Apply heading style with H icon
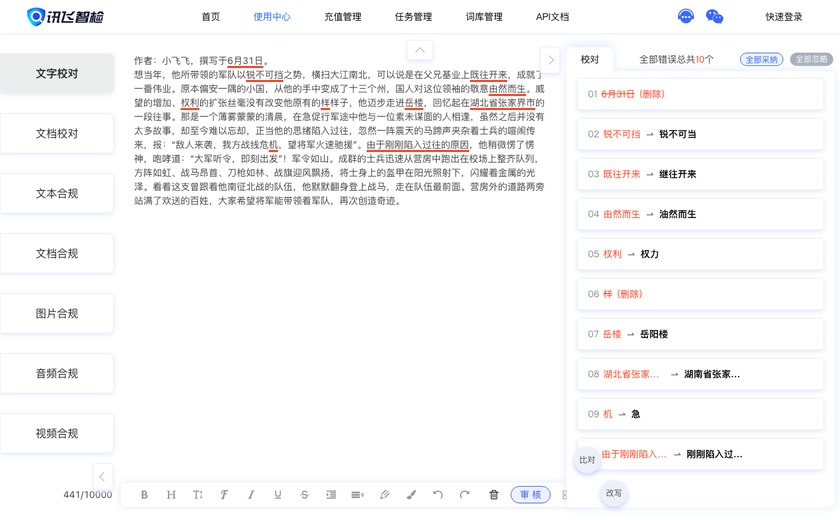Image resolution: width=840 pixels, height=520 pixels. [x=171, y=495]
